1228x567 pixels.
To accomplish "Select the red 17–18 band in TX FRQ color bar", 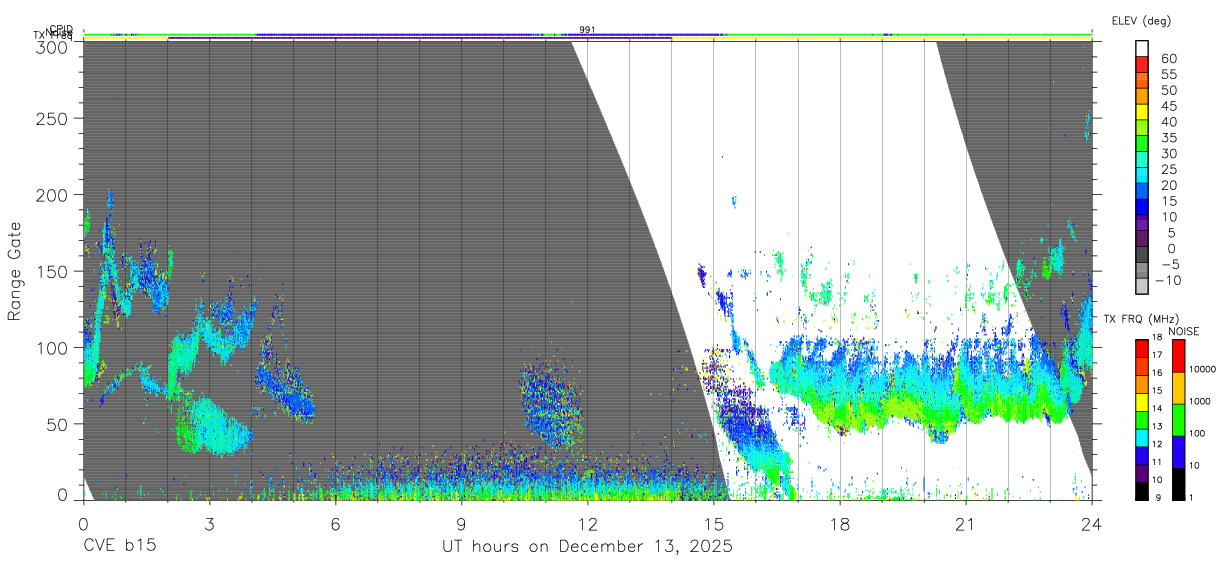I will (x=1141, y=348).
